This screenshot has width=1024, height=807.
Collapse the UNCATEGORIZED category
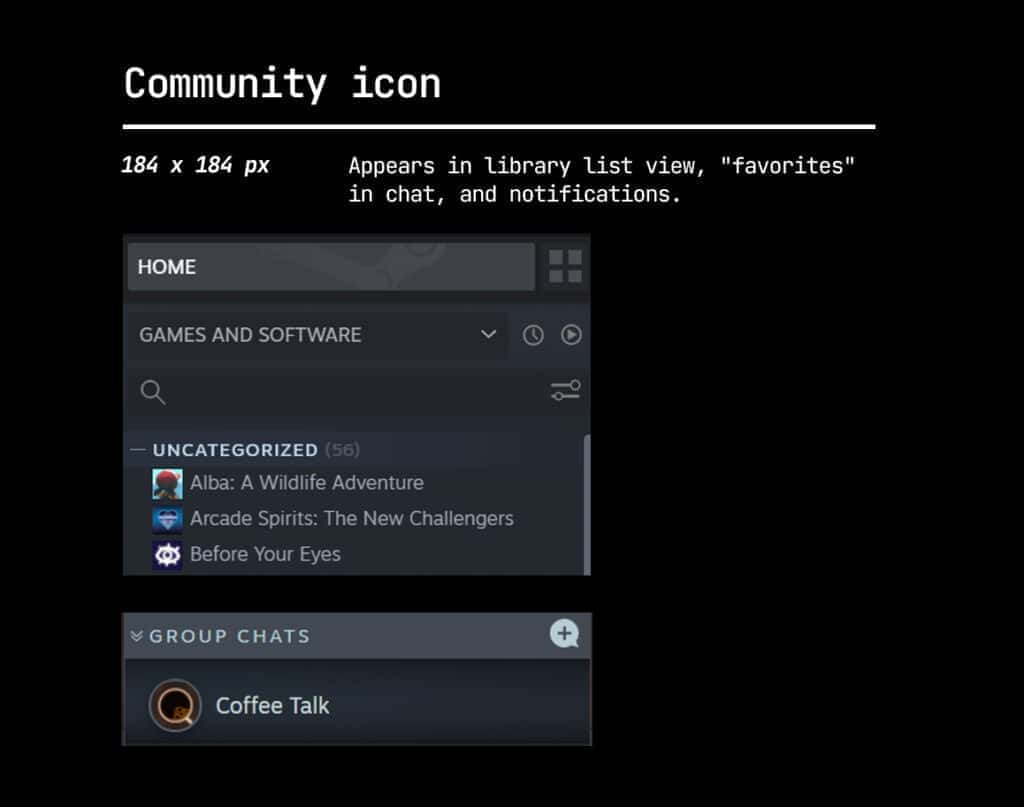(139, 449)
